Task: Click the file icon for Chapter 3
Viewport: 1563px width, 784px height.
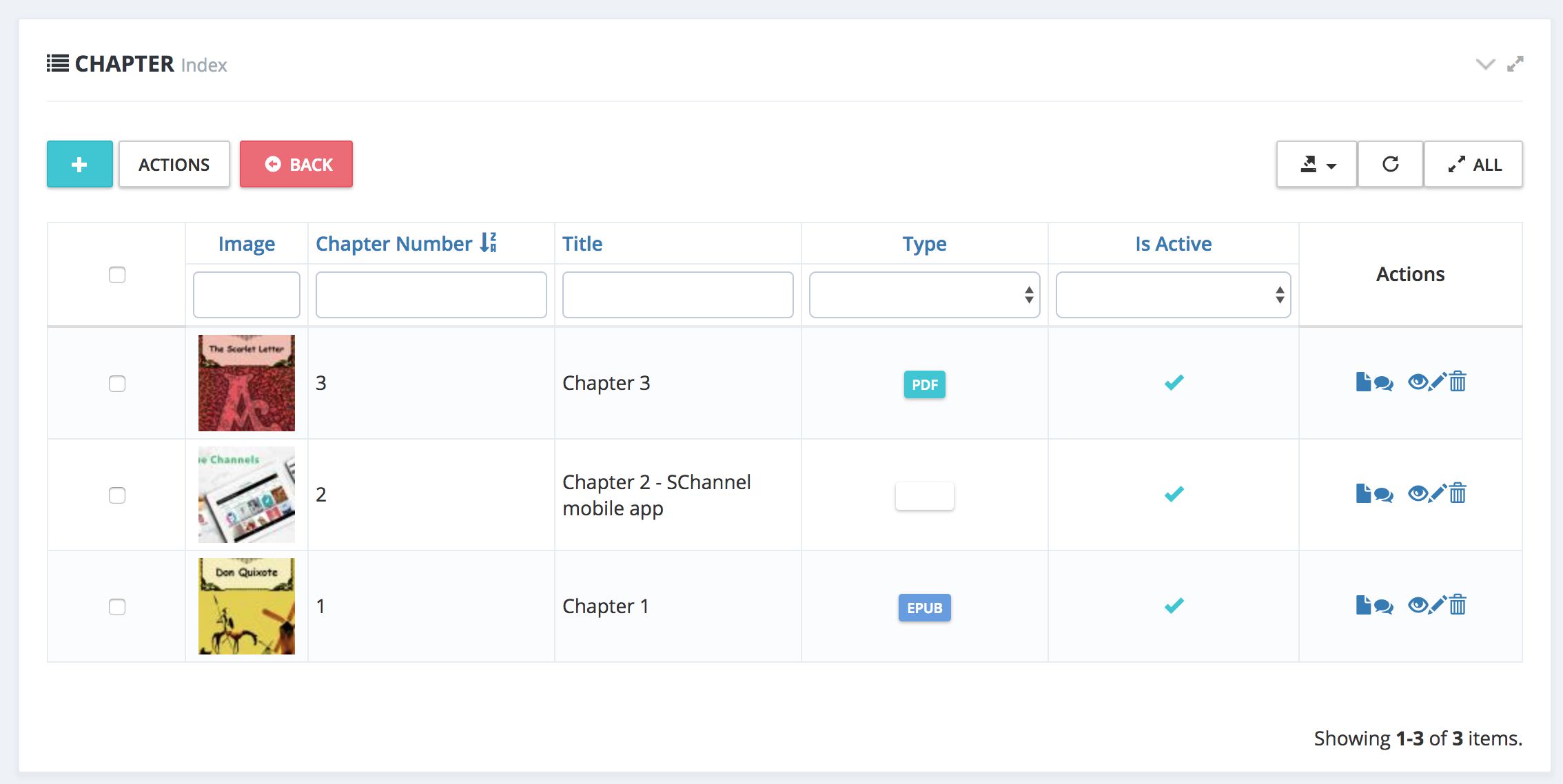Action: 1362,382
